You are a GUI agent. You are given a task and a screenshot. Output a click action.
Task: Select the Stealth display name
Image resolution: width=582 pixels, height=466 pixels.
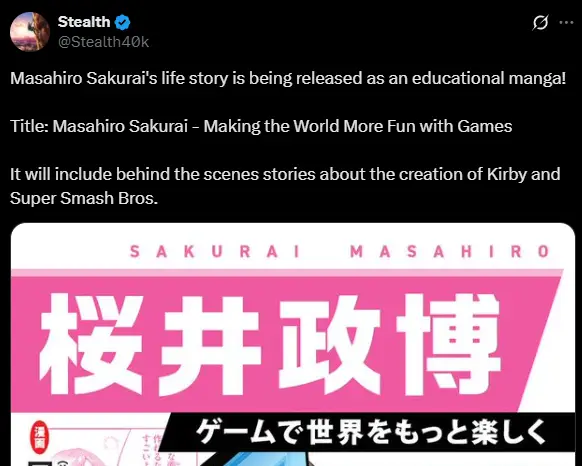coord(84,22)
